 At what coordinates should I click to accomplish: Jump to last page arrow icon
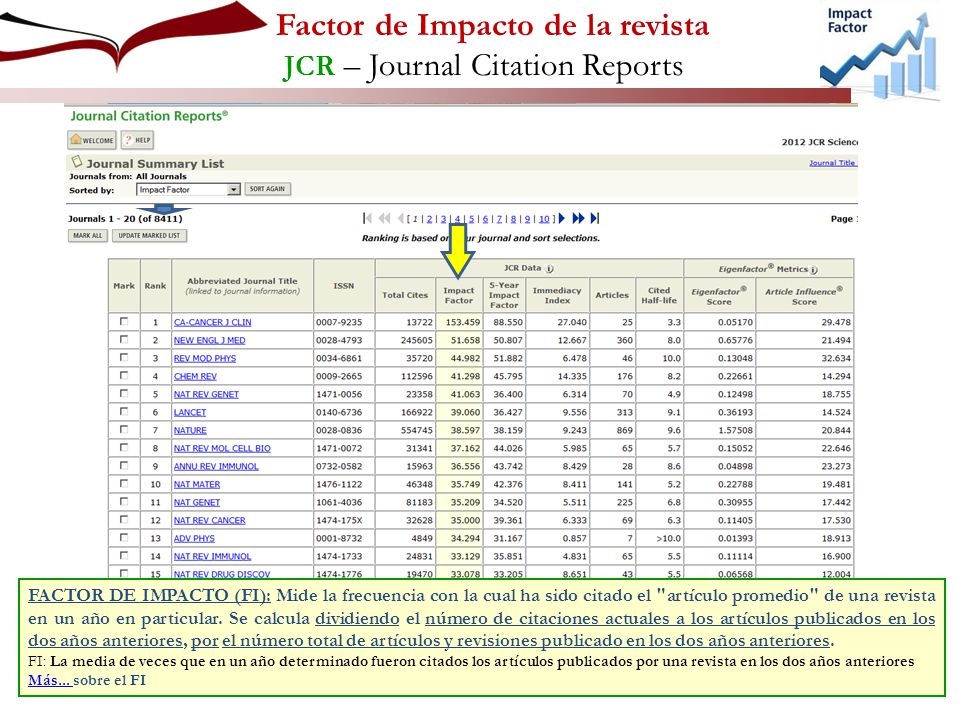coord(594,218)
